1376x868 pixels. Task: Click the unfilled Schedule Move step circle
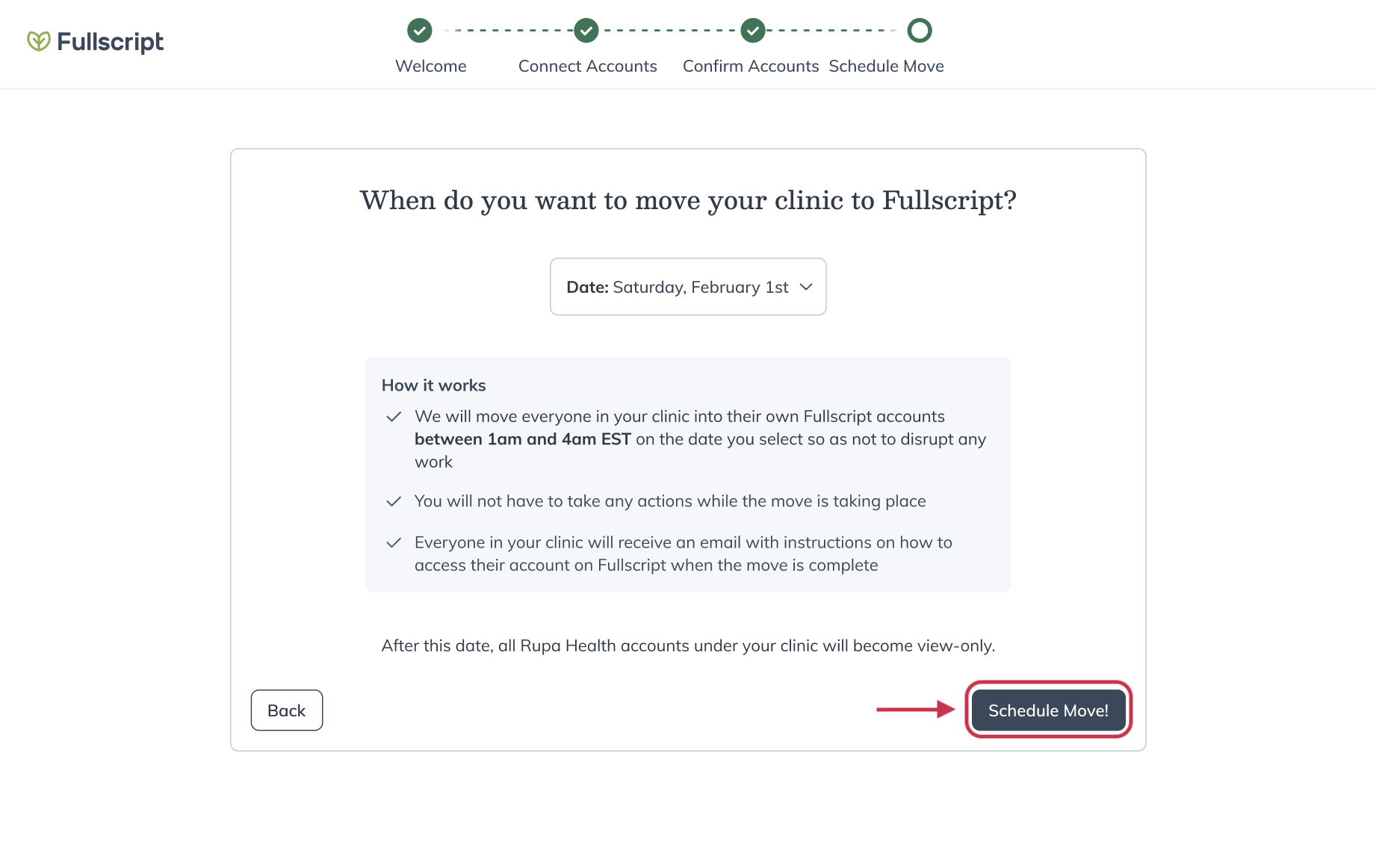[920, 31]
